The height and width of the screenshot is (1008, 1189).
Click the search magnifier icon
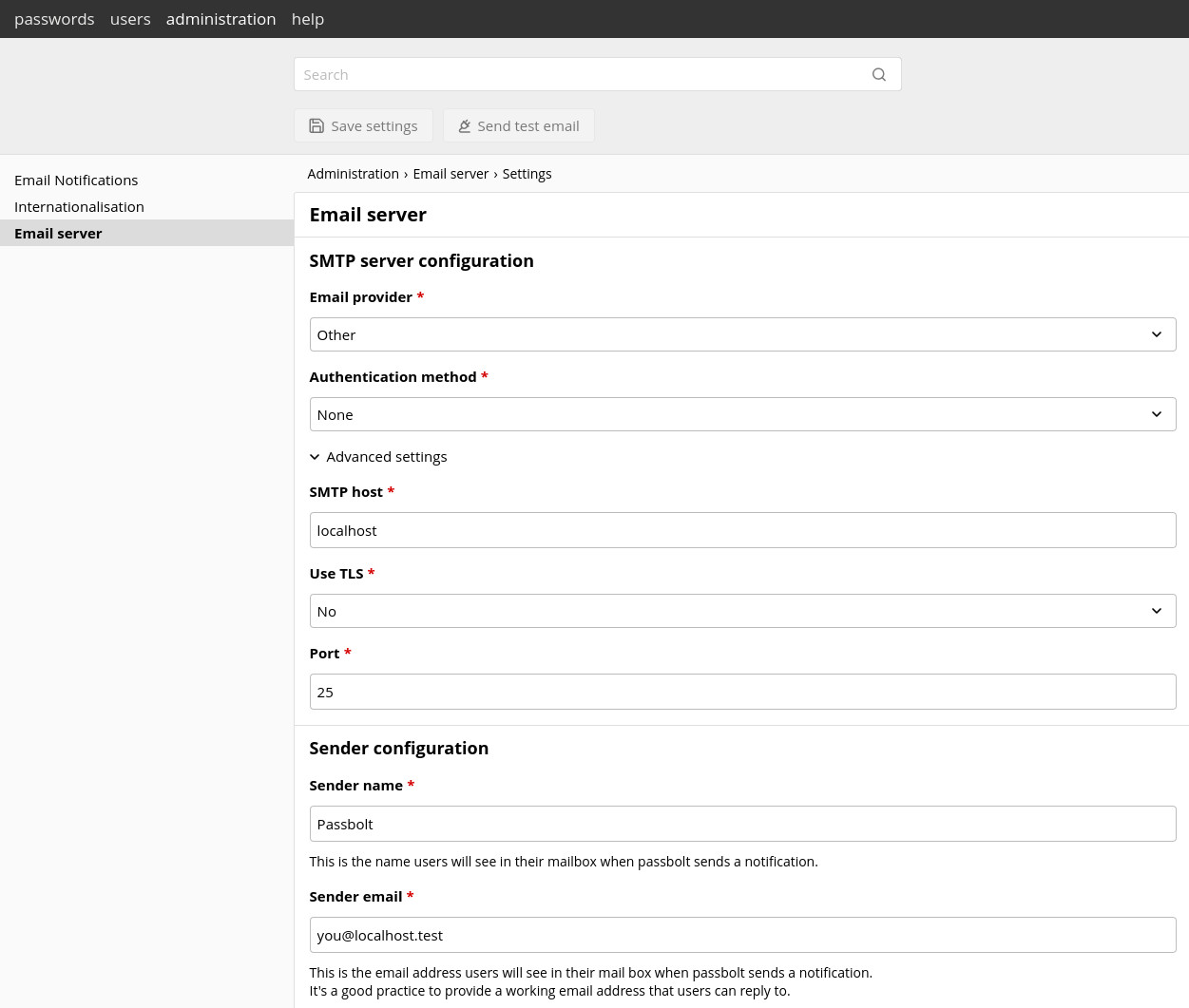[878, 74]
